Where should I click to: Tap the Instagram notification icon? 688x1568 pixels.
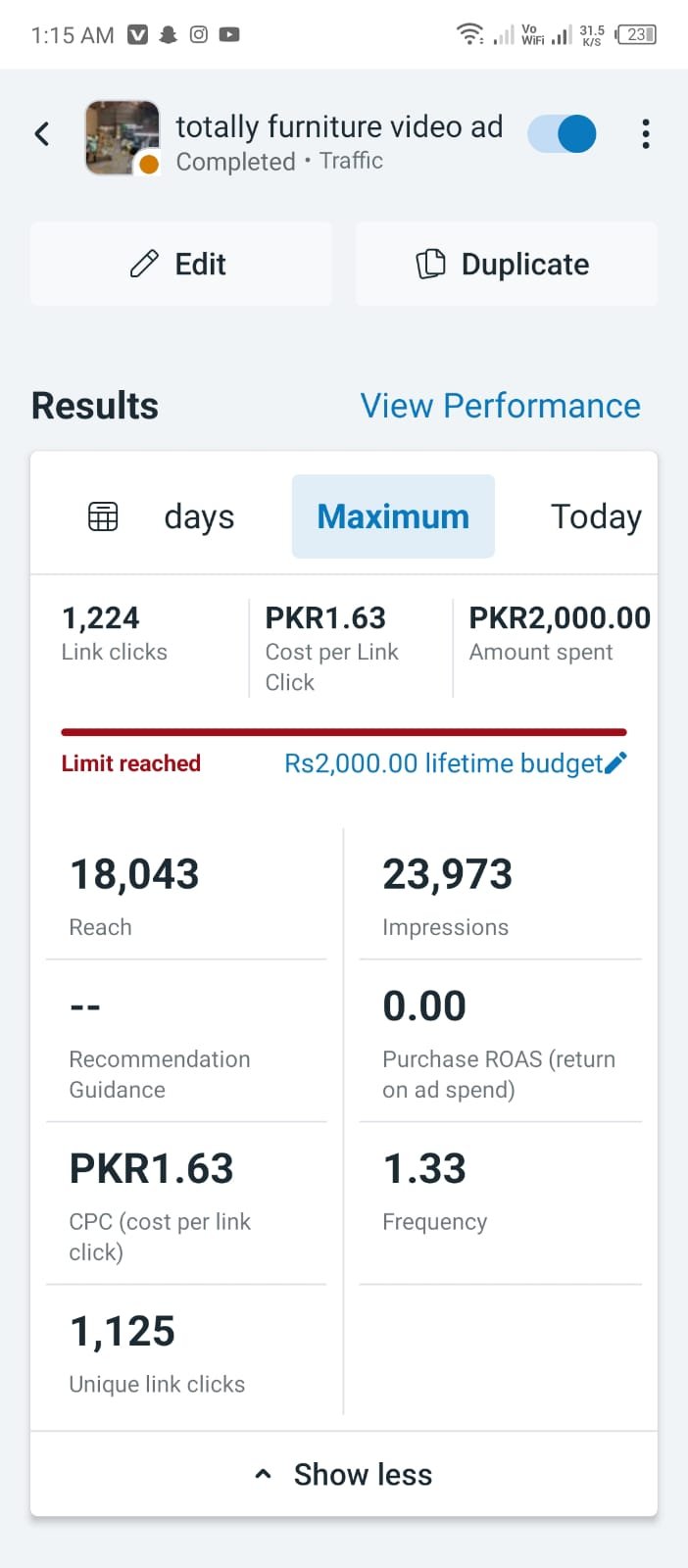(199, 35)
